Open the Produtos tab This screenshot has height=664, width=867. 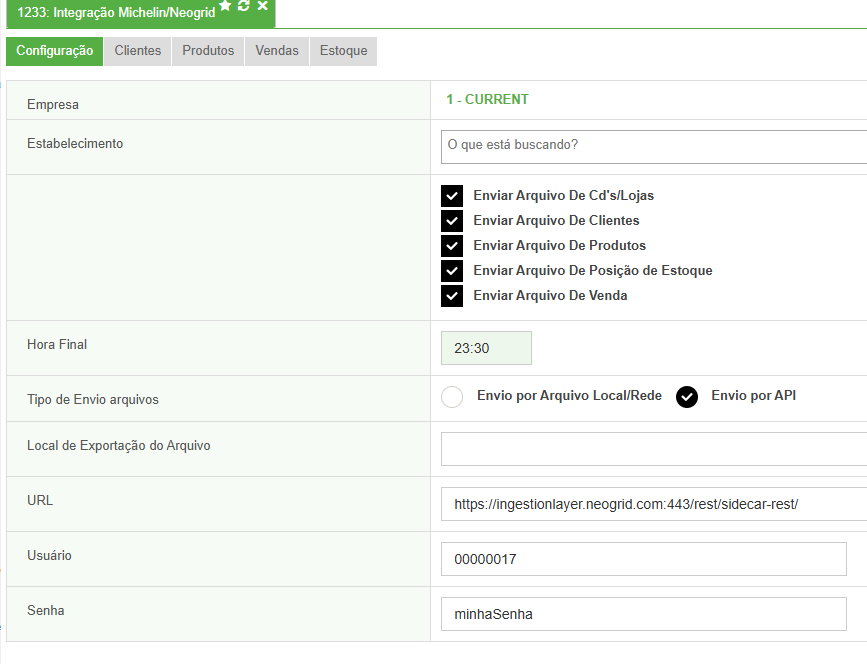208,51
